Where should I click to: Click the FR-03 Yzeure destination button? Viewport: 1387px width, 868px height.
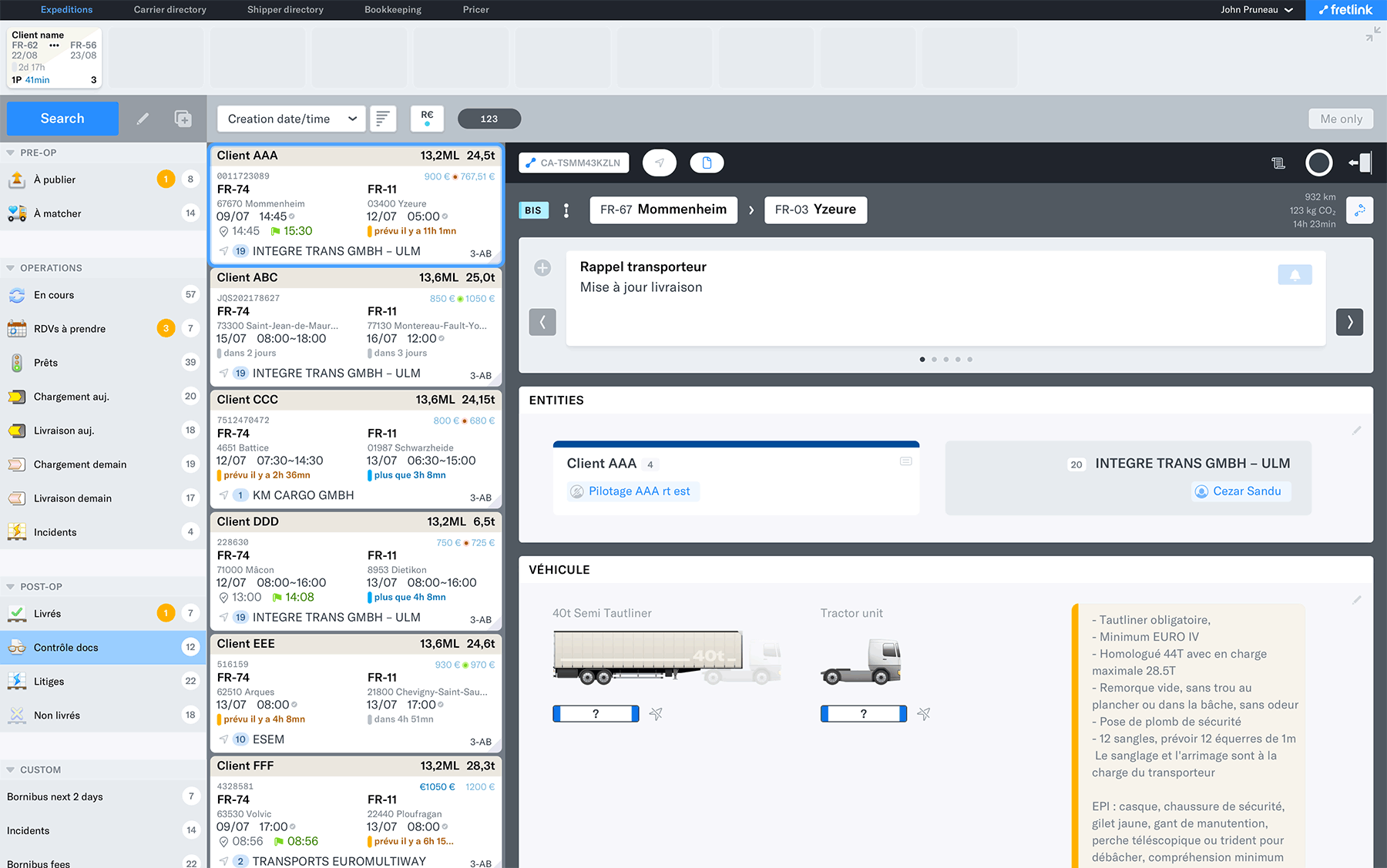pyautogui.click(x=815, y=209)
